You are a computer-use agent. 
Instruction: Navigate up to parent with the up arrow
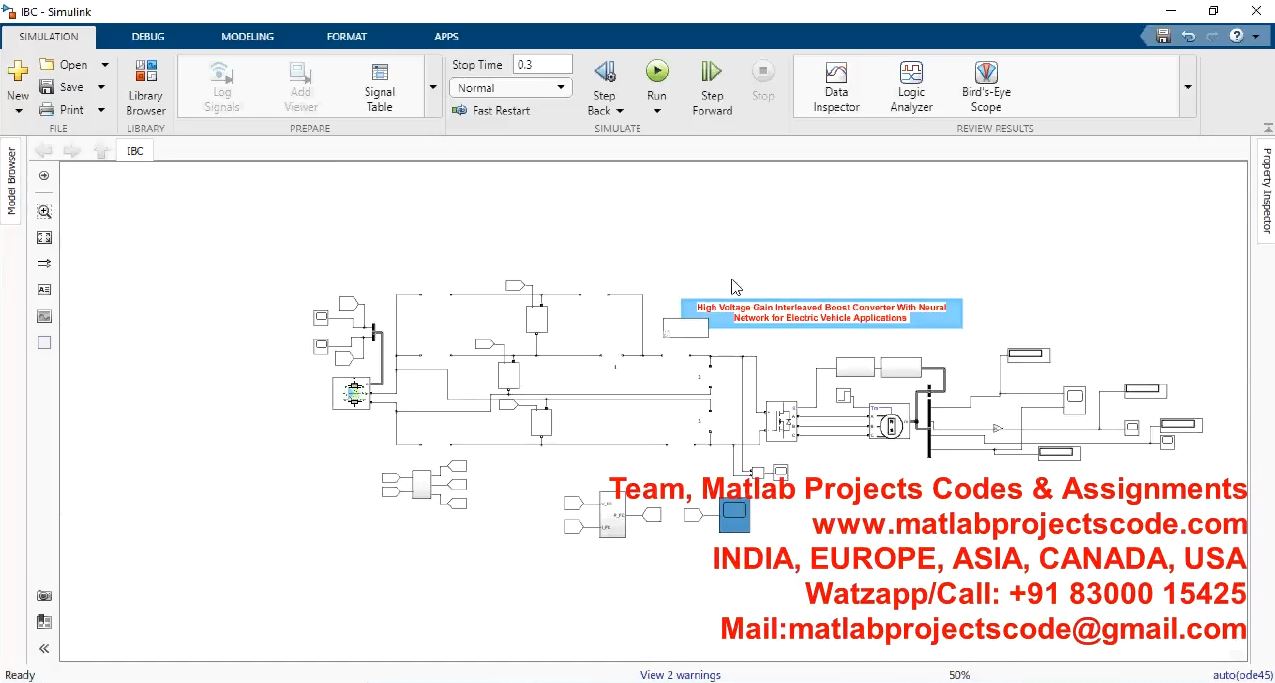pos(101,151)
